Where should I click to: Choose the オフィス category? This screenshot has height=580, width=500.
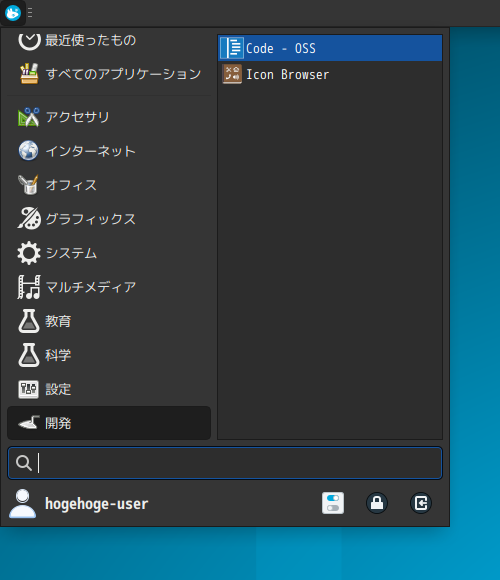(109, 185)
